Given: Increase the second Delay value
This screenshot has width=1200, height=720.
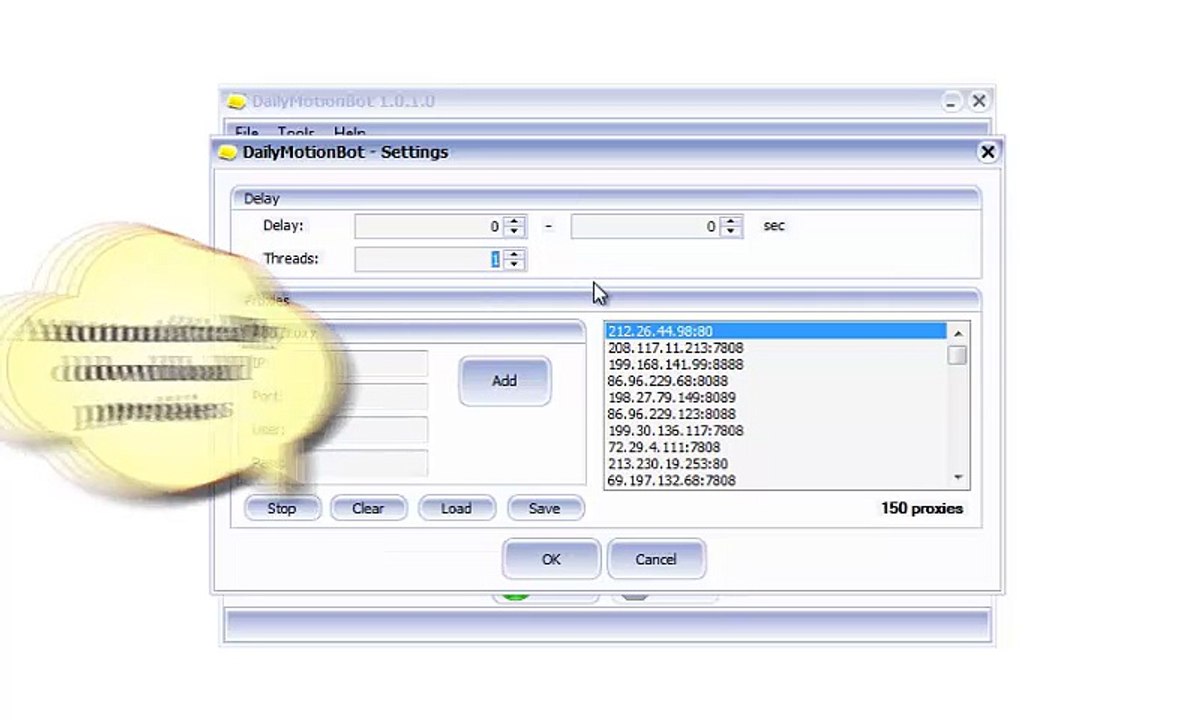Looking at the screenshot, I should (x=731, y=222).
